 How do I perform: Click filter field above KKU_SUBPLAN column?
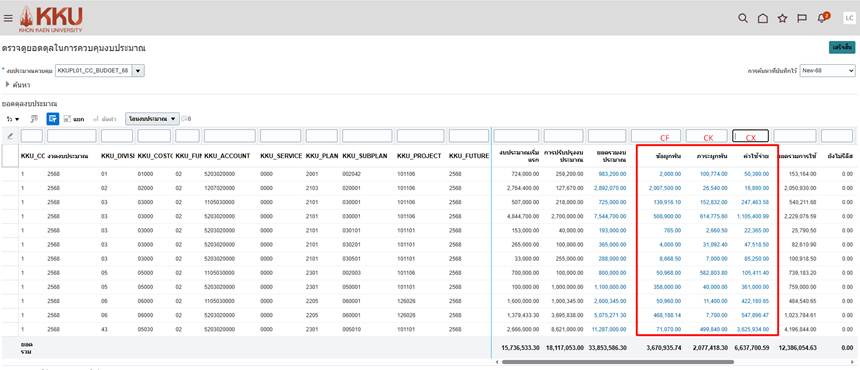(367, 136)
